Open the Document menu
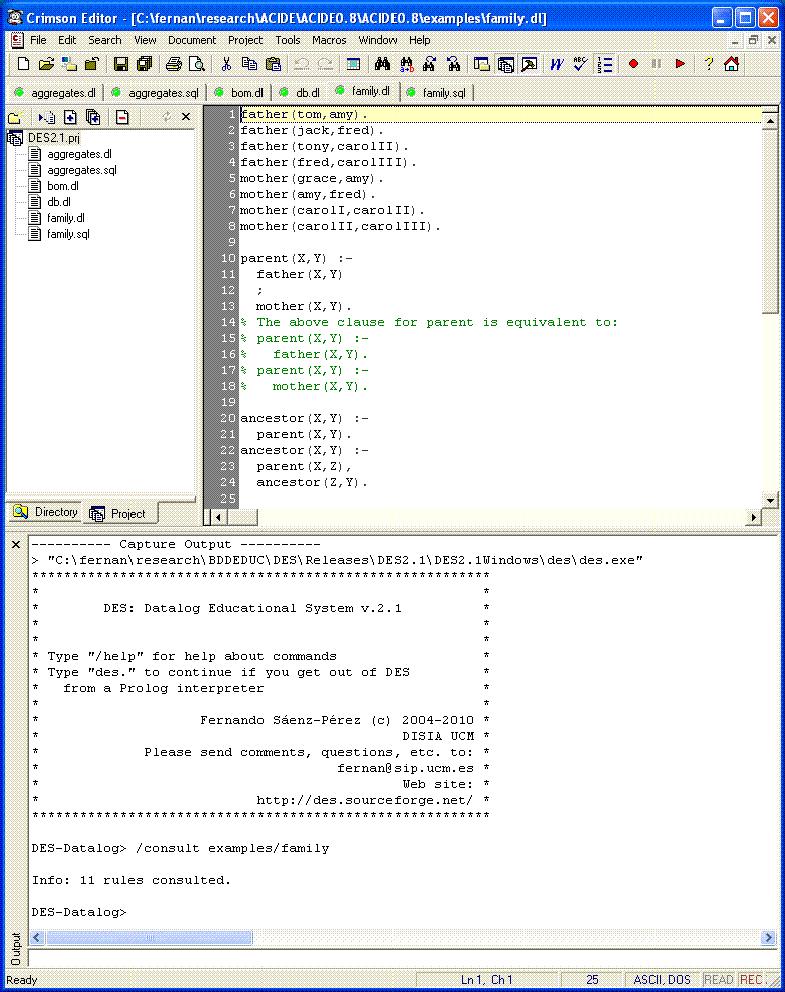 pos(192,40)
